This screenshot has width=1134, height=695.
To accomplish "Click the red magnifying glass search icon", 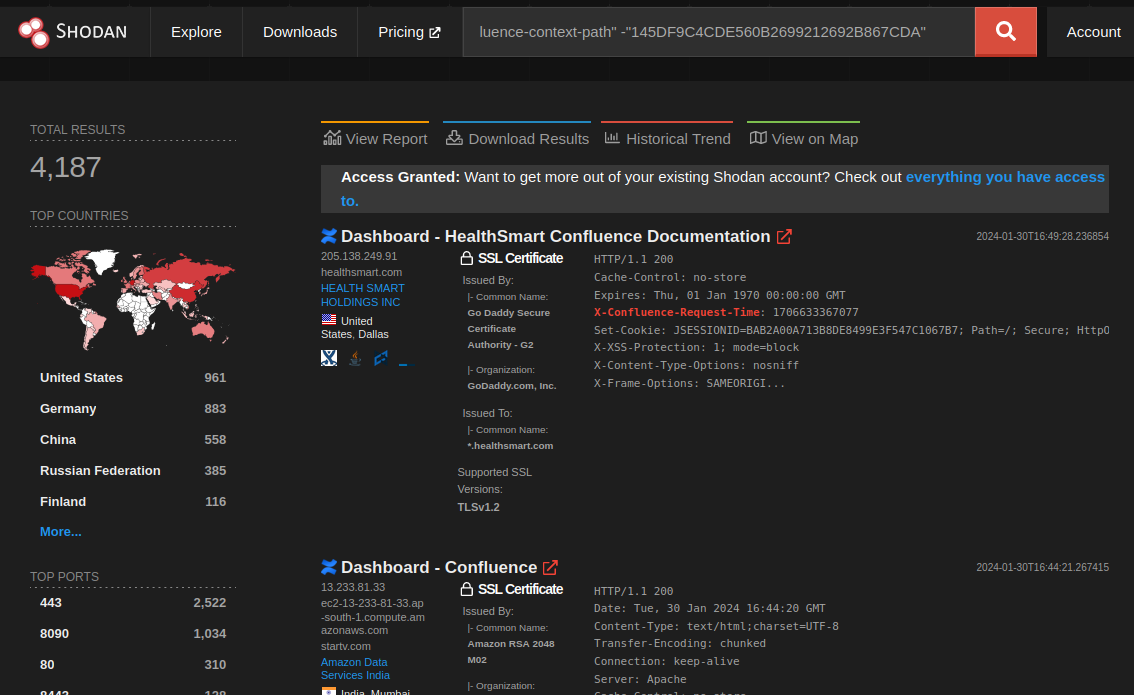I will coord(1005,31).
